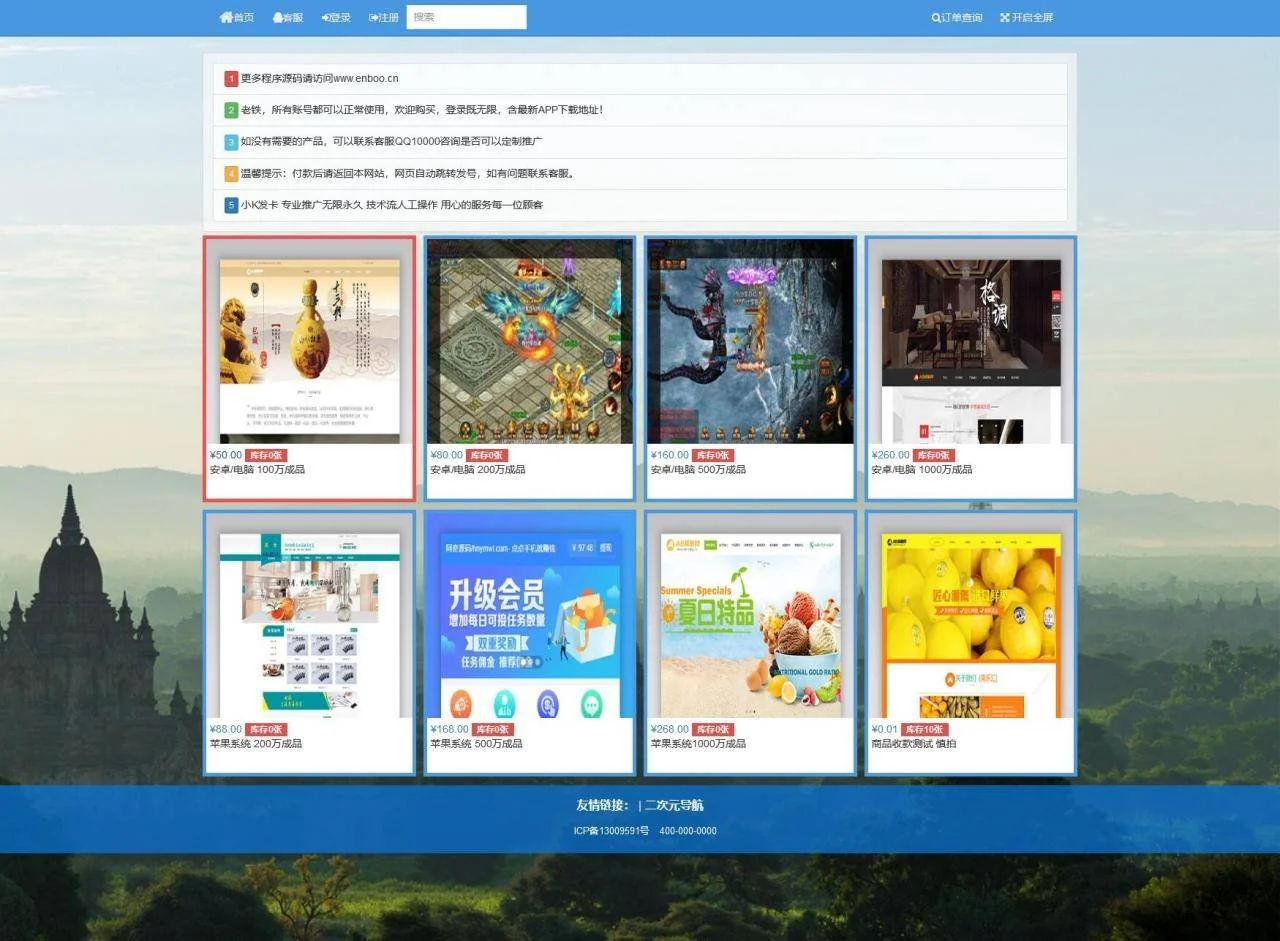Viewport: 1280px width, 941px height.
Task: Open the 二次元导航 friend link
Action: (674, 806)
